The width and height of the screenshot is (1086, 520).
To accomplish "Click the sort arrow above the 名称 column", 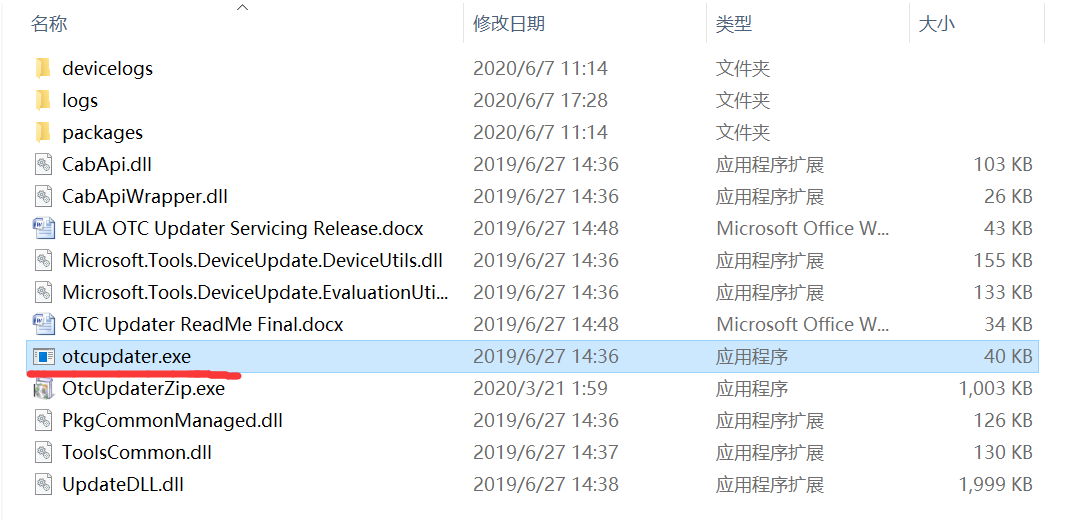I will coord(242,8).
